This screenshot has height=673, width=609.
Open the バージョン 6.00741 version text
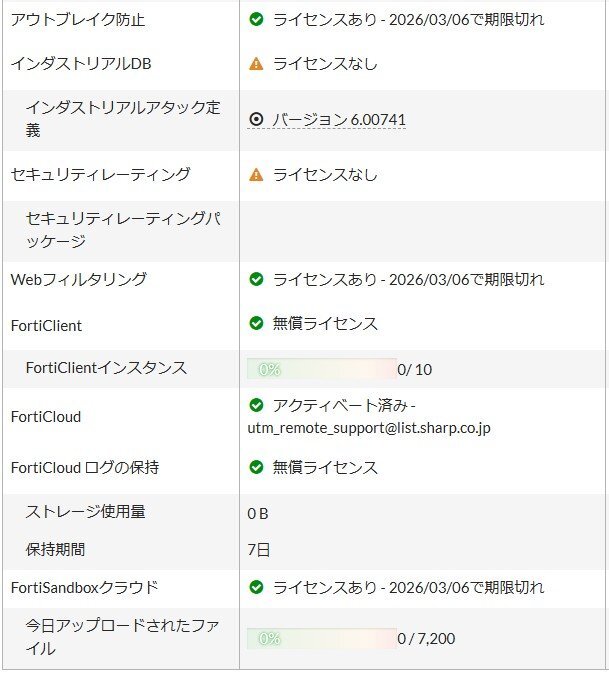pos(339,119)
